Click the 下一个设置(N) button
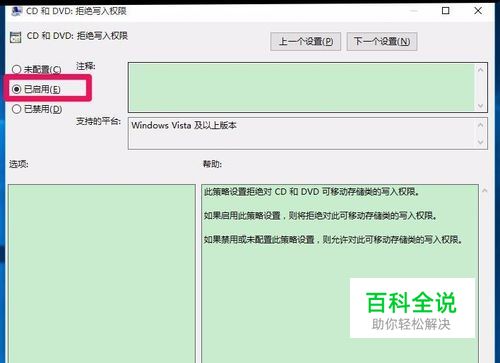This screenshot has height=363, width=500. click(x=382, y=42)
